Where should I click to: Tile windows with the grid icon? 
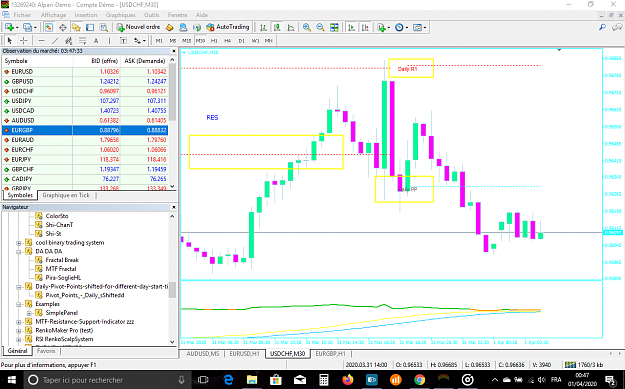click(x=334, y=27)
